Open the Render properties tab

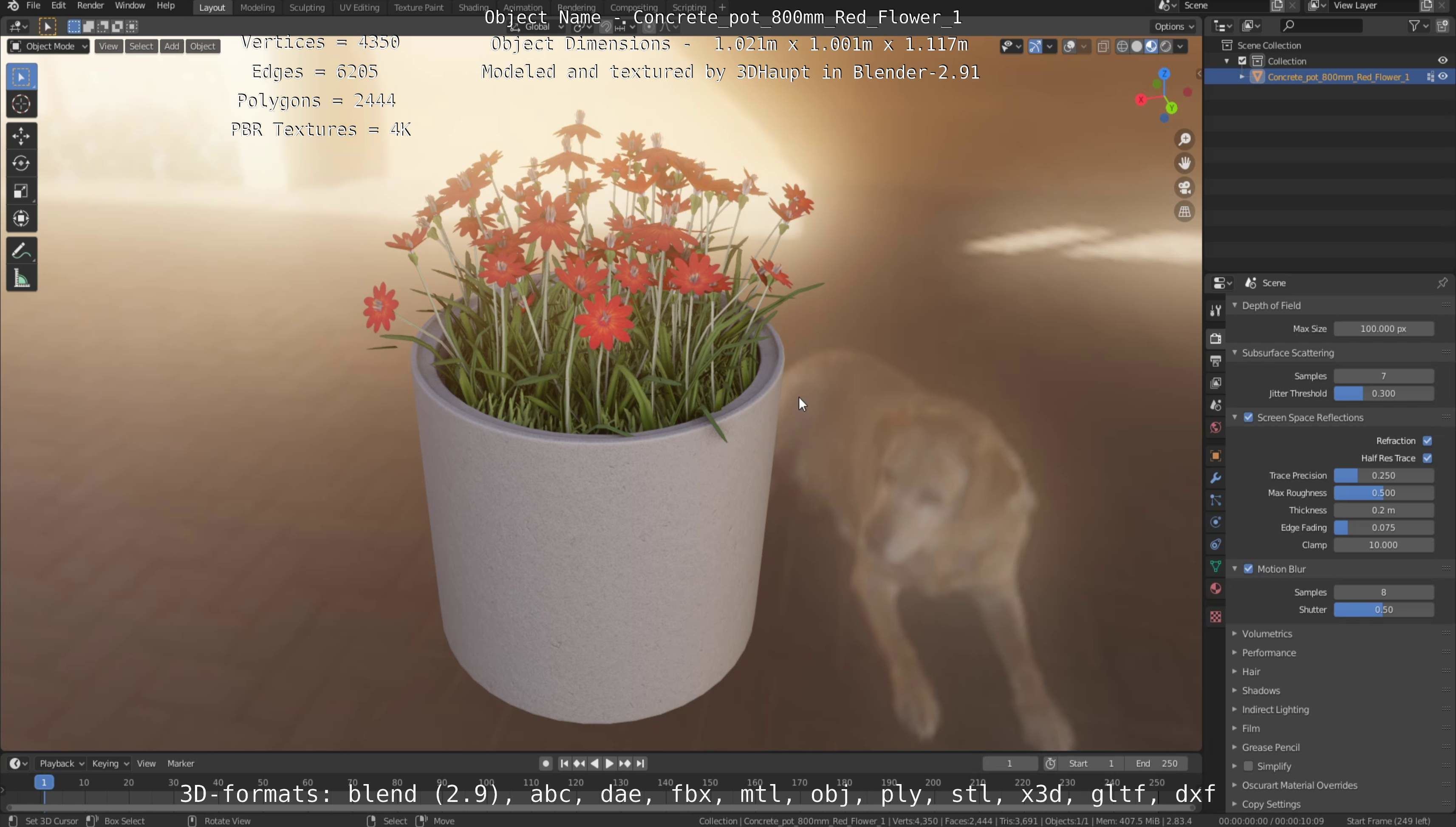(x=1215, y=339)
